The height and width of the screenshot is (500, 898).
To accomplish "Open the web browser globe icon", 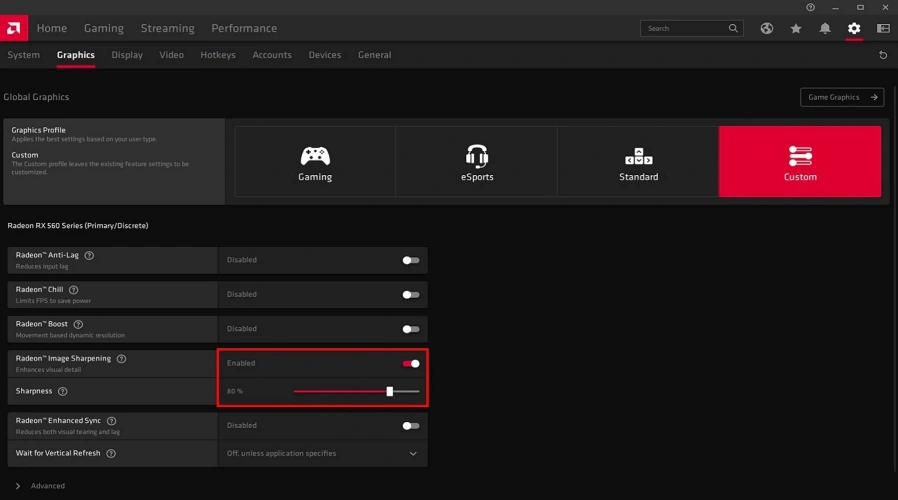I will point(767,29).
